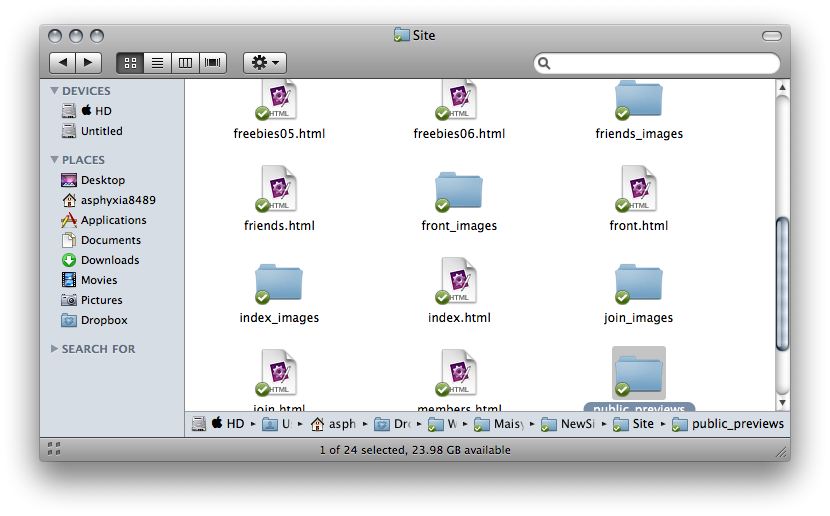The height and width of the screenshot is (516, 830).
Task: Click the computer icon in path bar
Action: tap(199, 424)
